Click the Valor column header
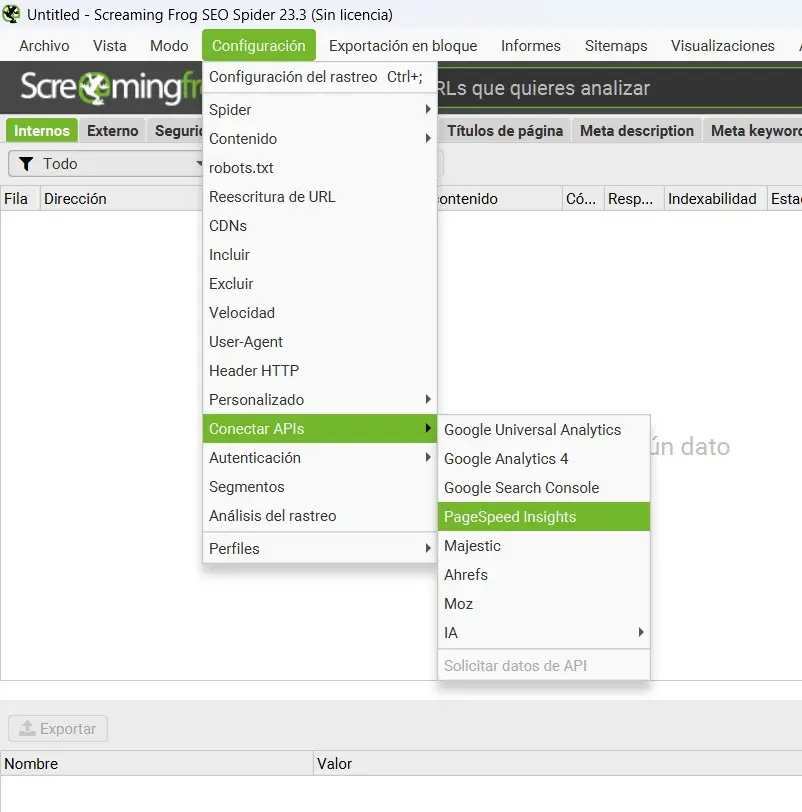 (558, 763)
